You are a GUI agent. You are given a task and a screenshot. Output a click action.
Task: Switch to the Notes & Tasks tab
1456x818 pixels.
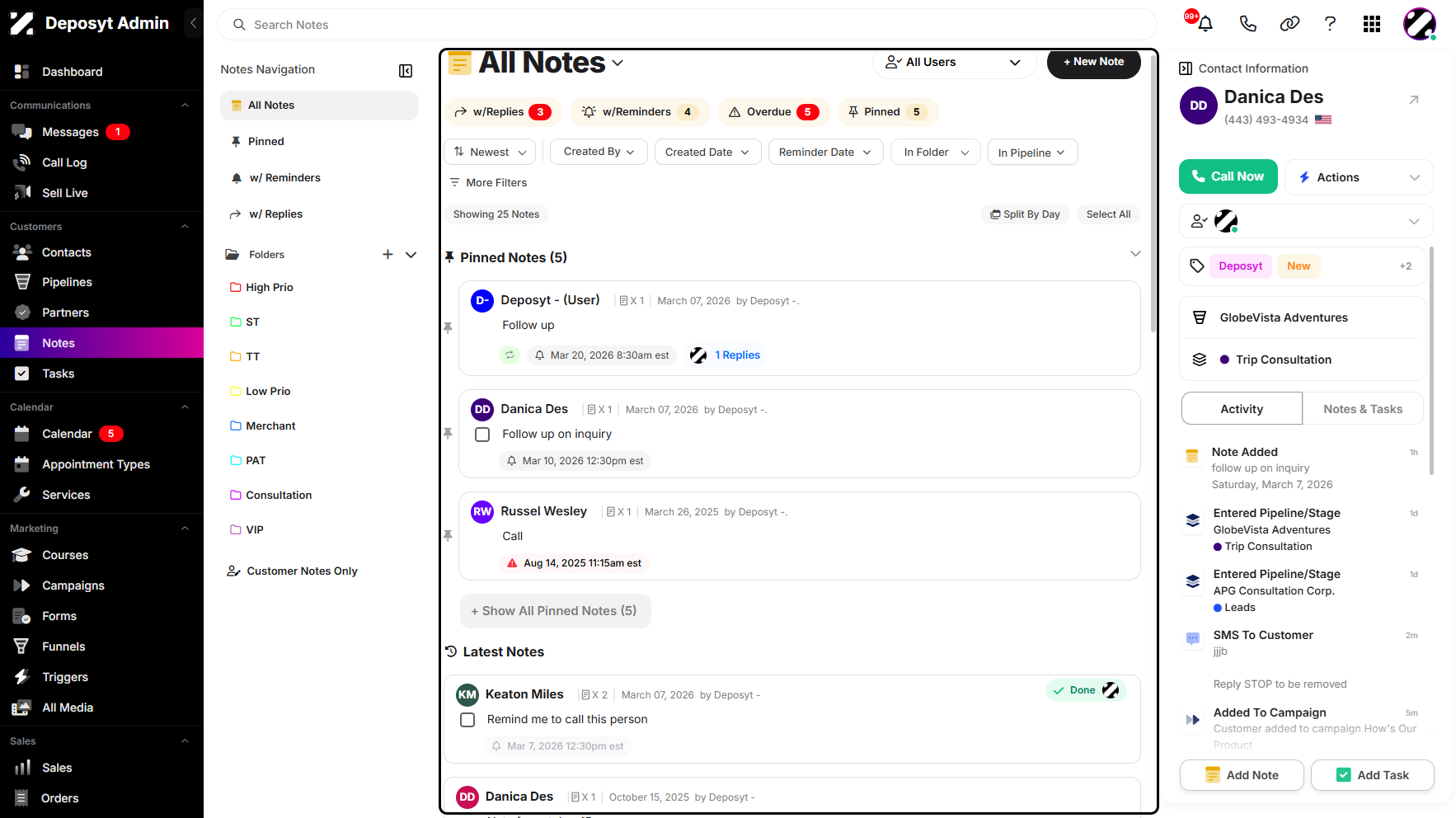(1363, 409)
